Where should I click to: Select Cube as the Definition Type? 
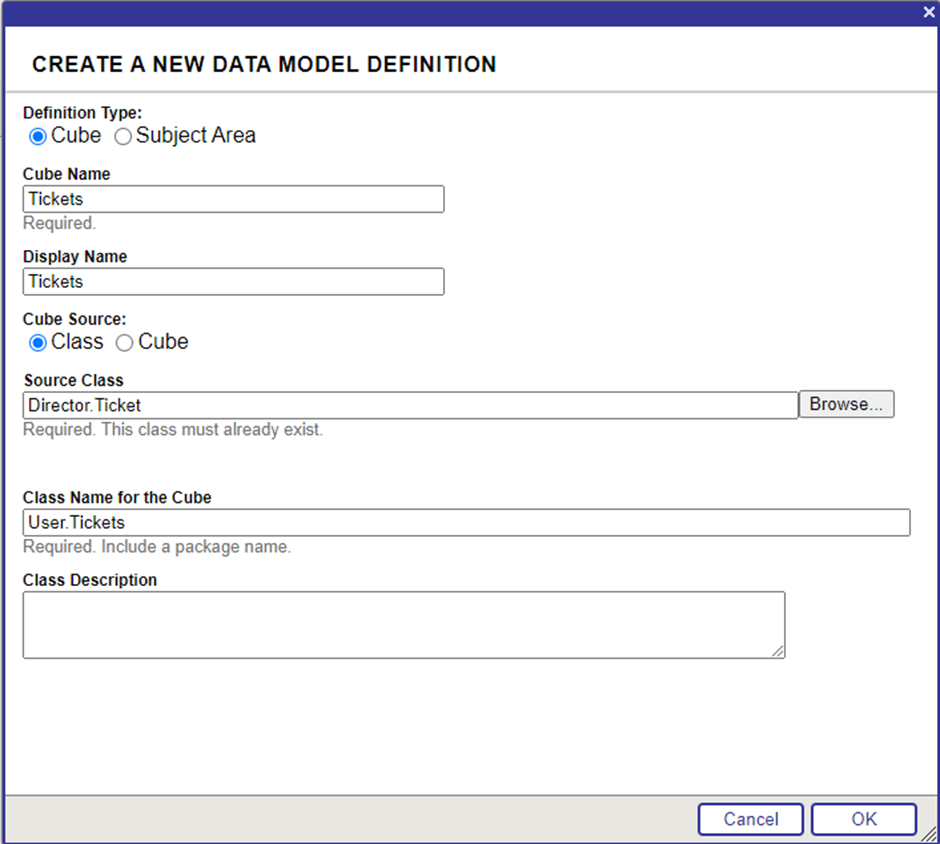click(x=38, y=136)
